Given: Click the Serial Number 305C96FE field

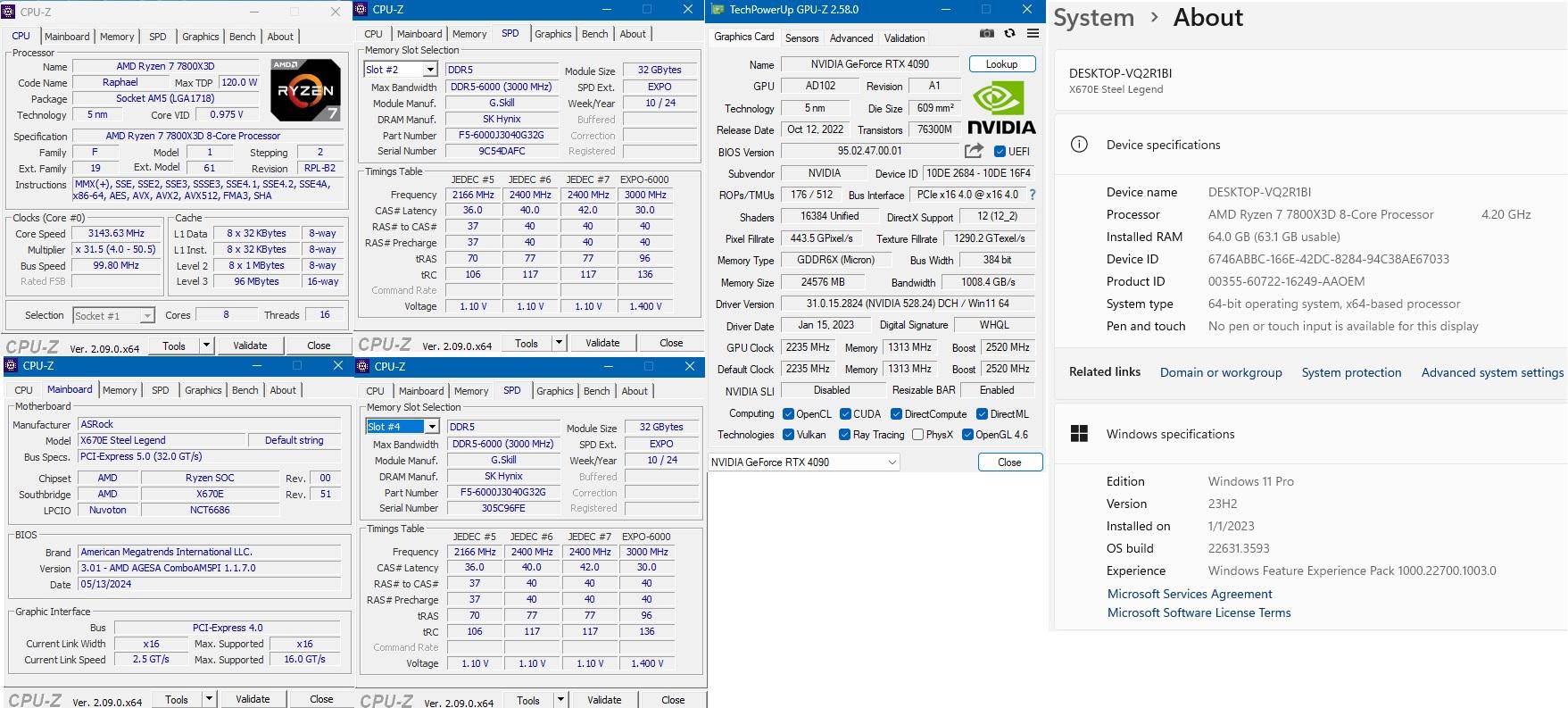Looking at the screenshot, I should [x=502, y=508].
